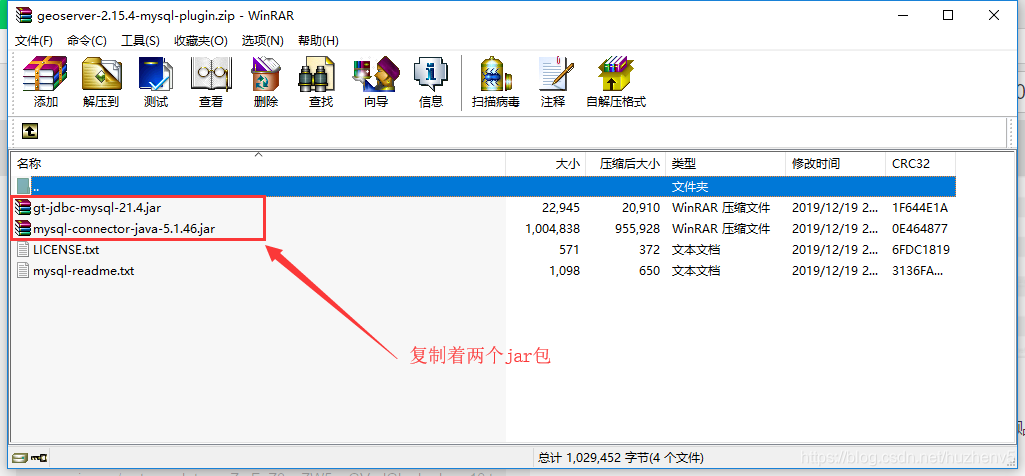
Task: Open the 工具(S) menu
Action: coord(141,41)
